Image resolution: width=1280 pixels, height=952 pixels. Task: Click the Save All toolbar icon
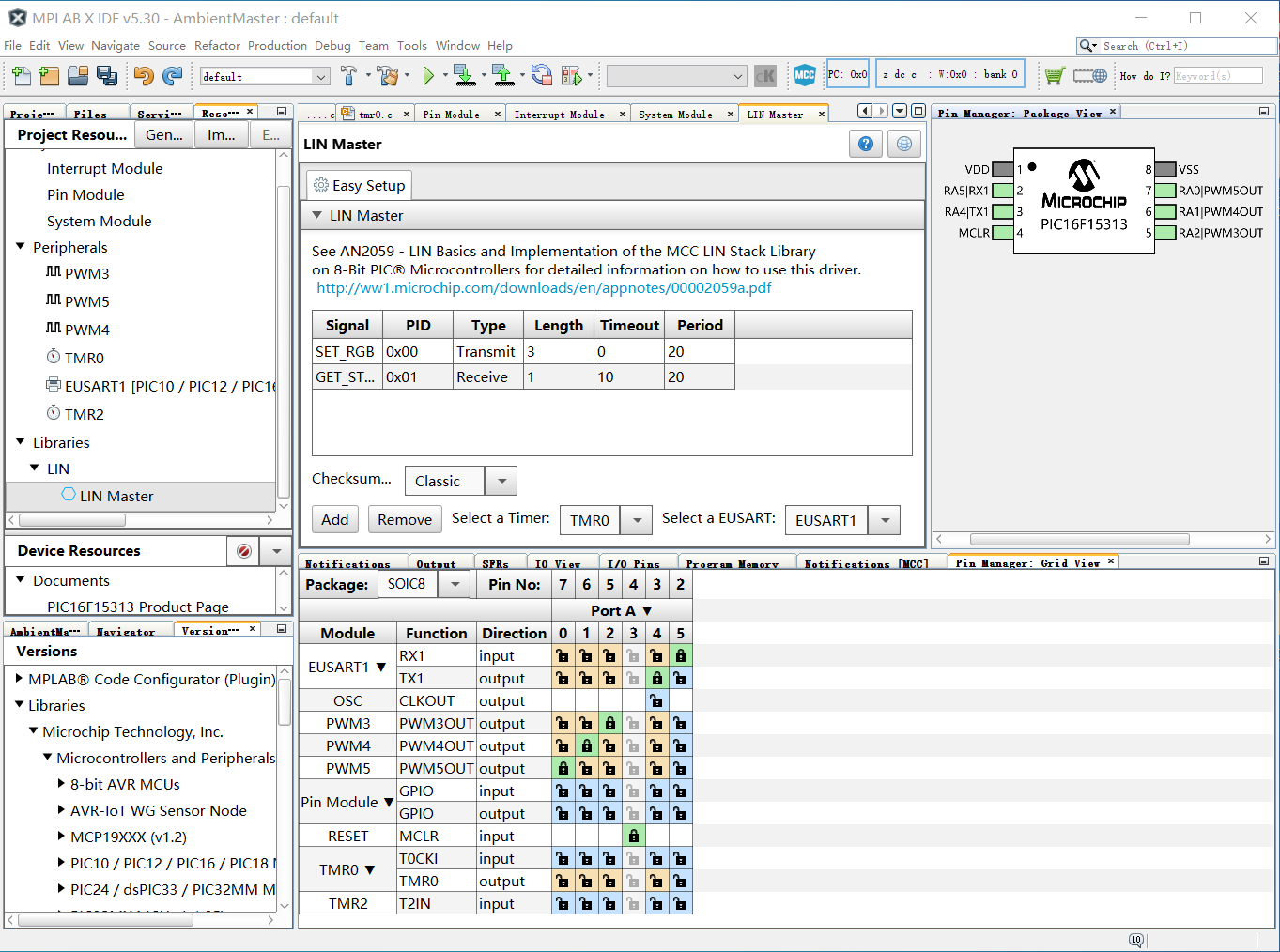107,76
